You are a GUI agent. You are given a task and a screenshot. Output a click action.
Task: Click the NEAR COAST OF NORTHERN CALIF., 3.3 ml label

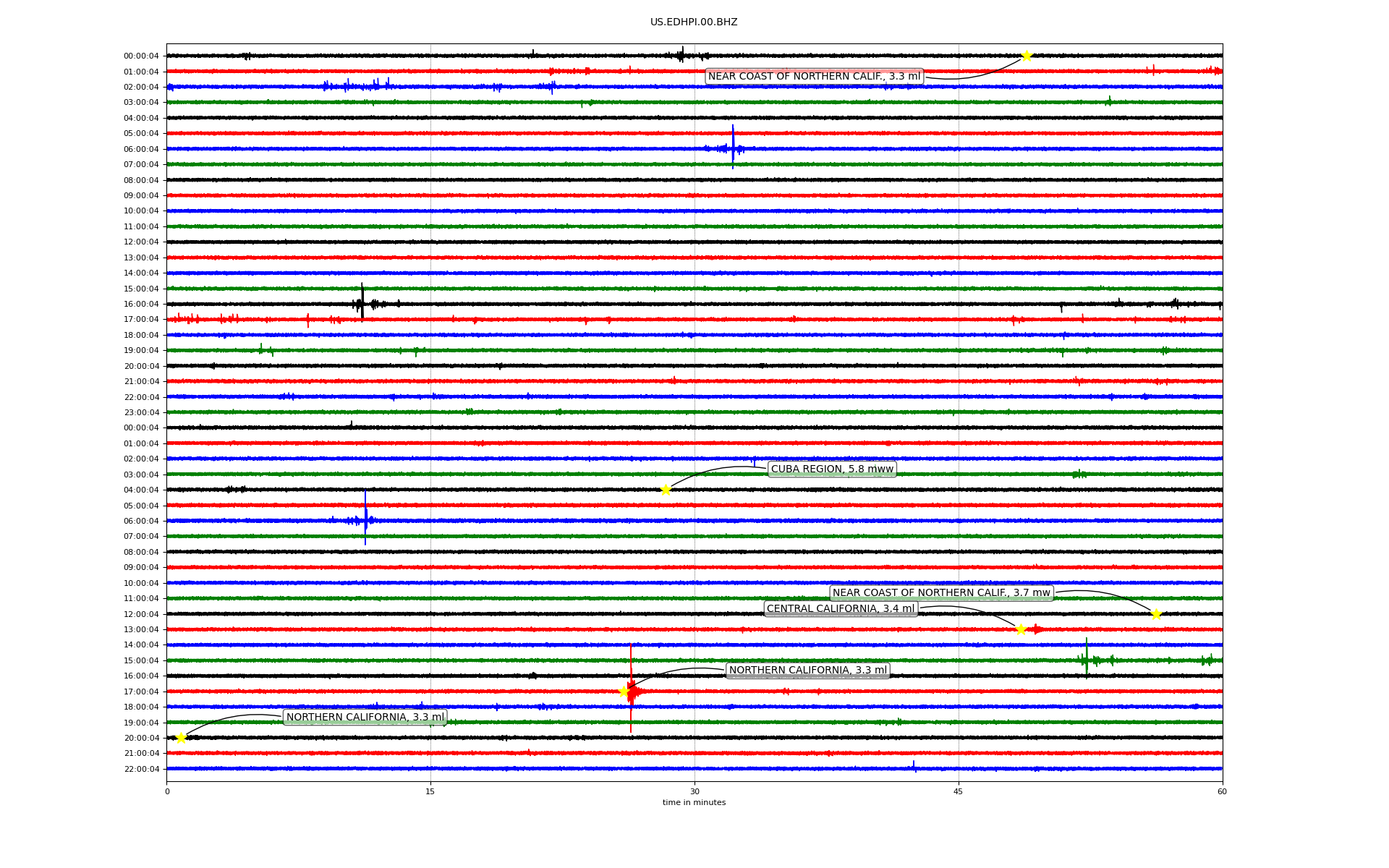tap(814, 77)
